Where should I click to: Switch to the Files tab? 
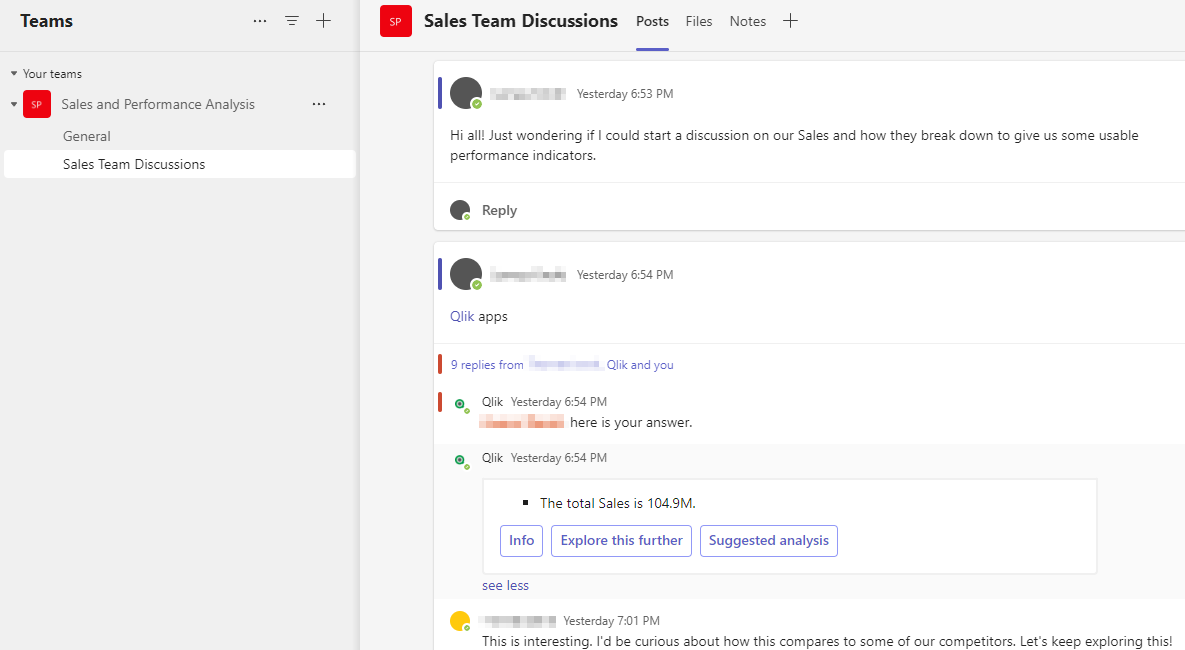pos(699,21)
